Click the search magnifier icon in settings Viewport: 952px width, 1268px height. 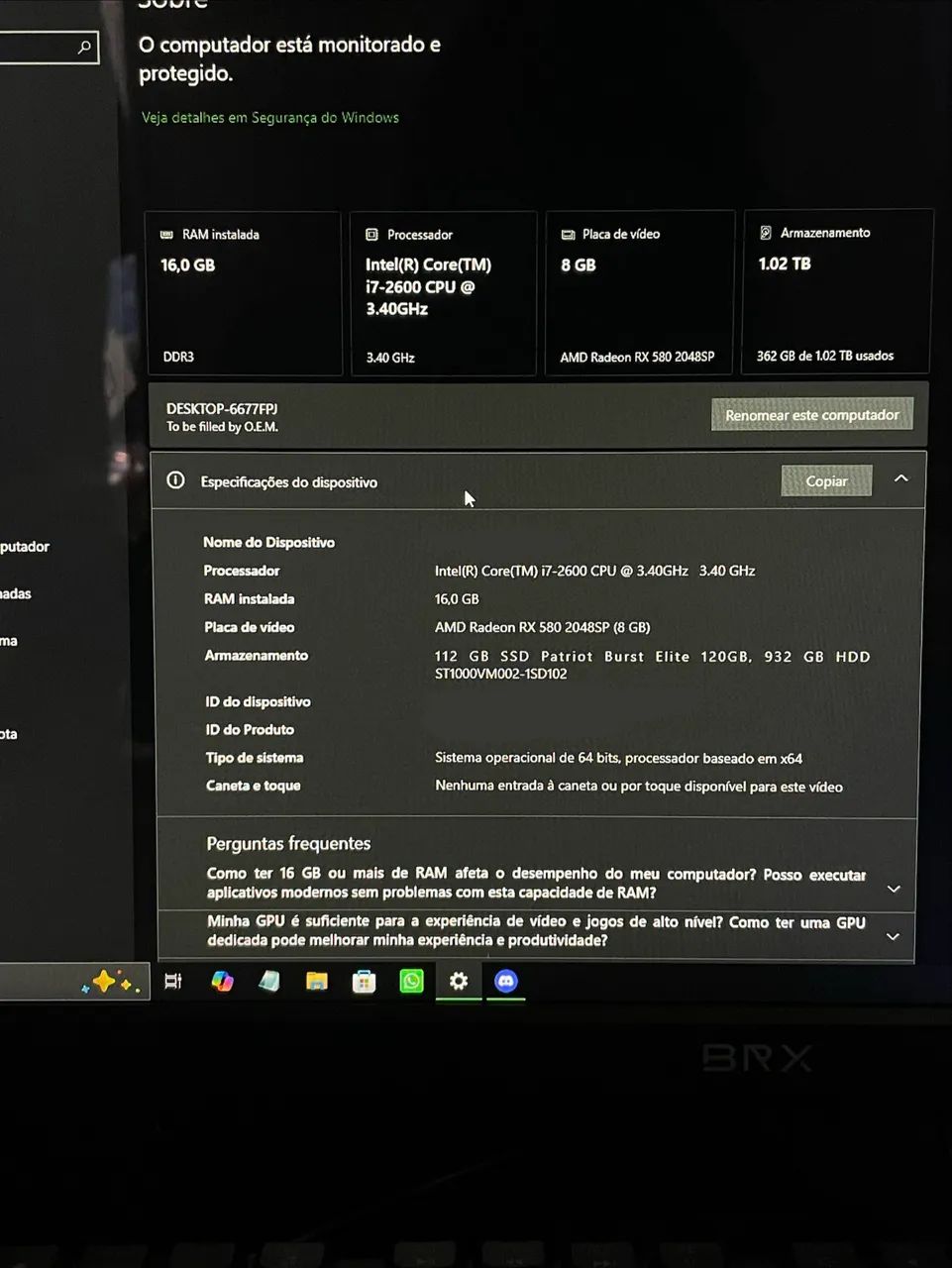point(84,47)
